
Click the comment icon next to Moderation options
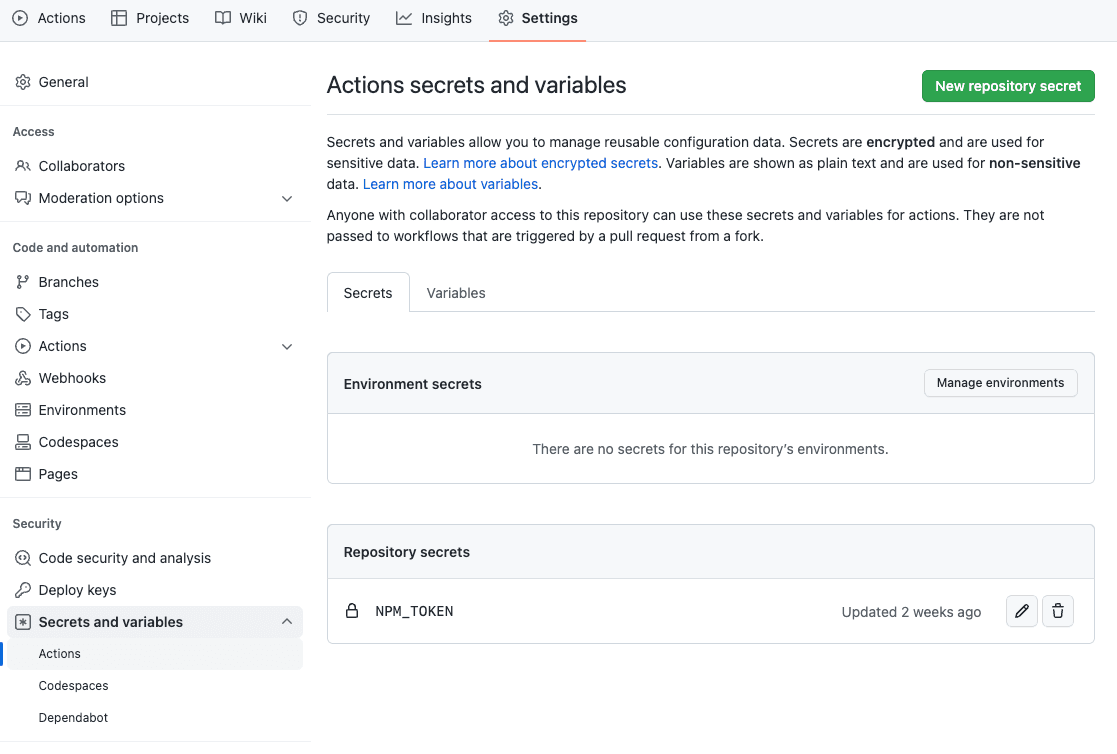[23, 198]
